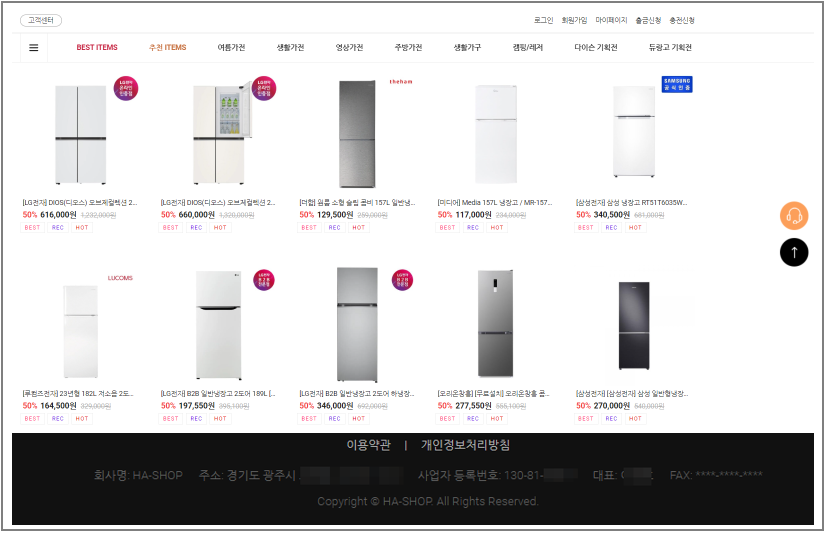The image size is (826, 533).
Task: Open the 여름가전 category
Action: [x=231, y=47]
